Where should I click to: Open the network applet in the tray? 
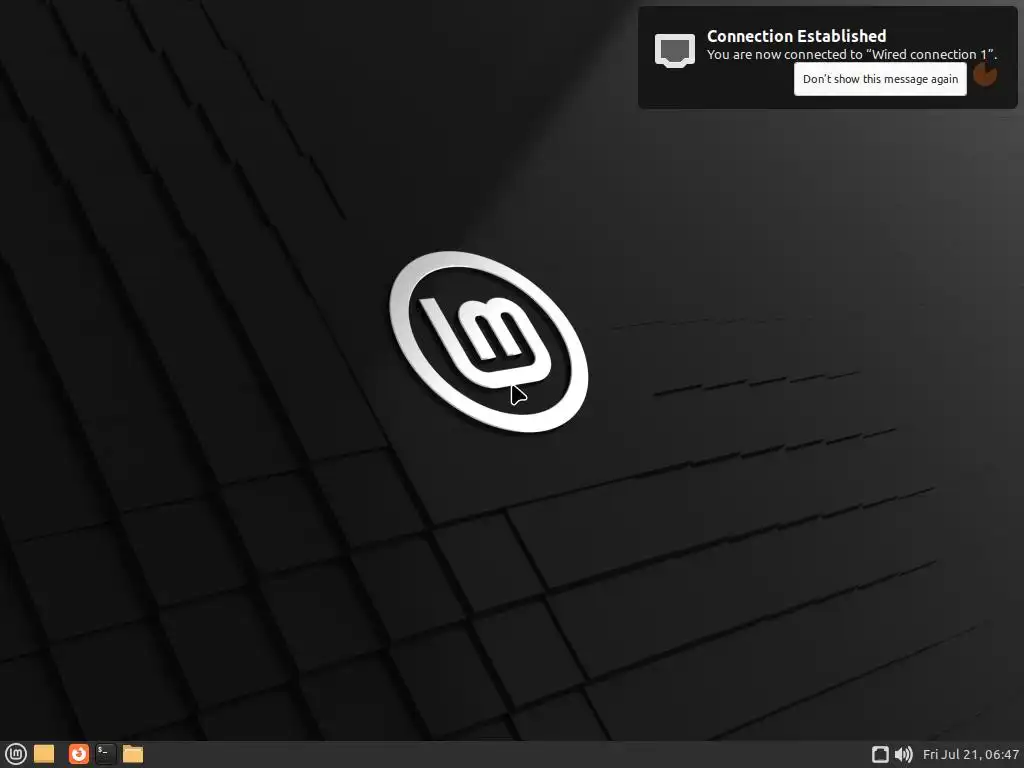880,754
